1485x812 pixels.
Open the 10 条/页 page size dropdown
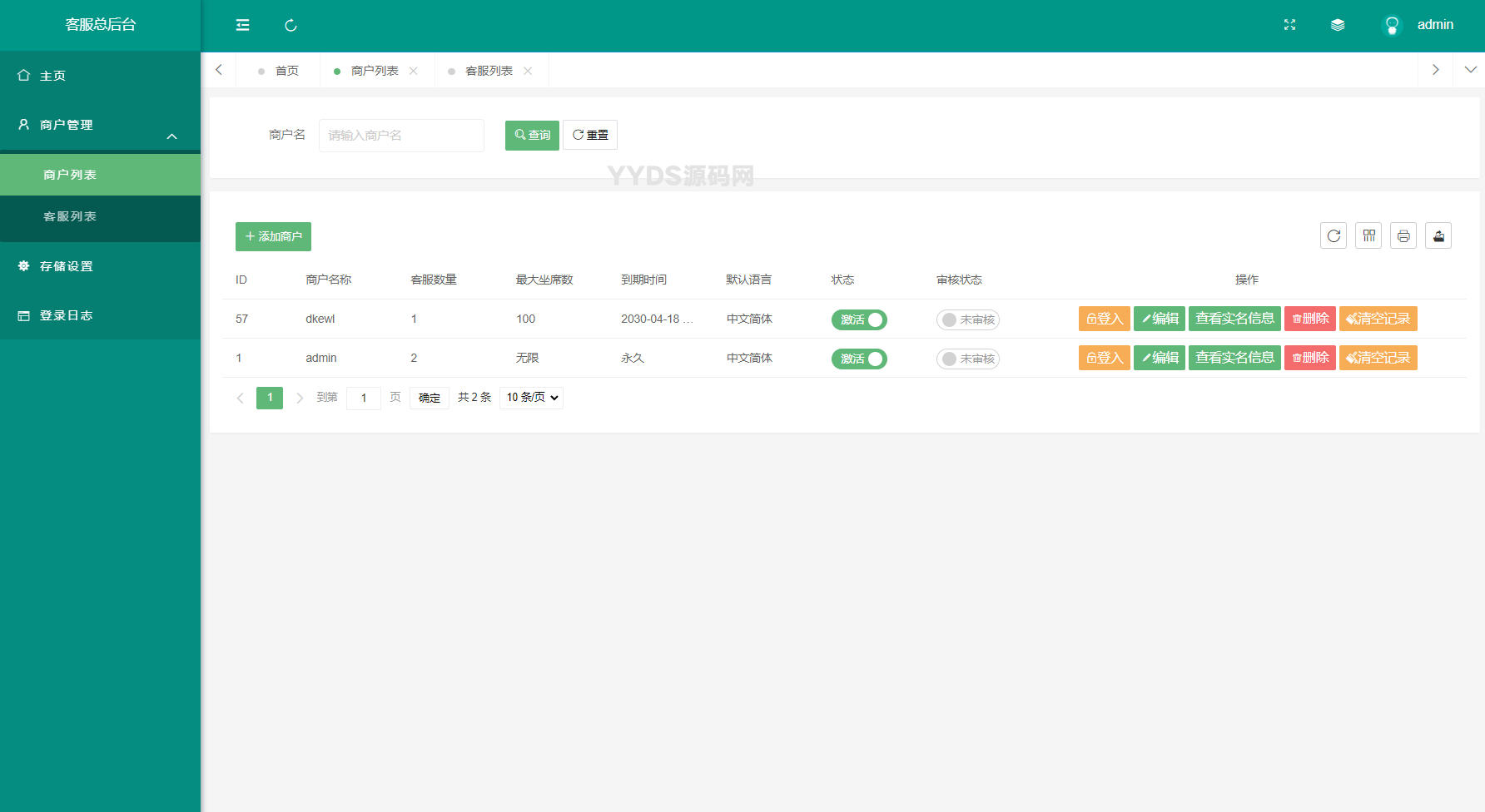click(x=531, y=398)
